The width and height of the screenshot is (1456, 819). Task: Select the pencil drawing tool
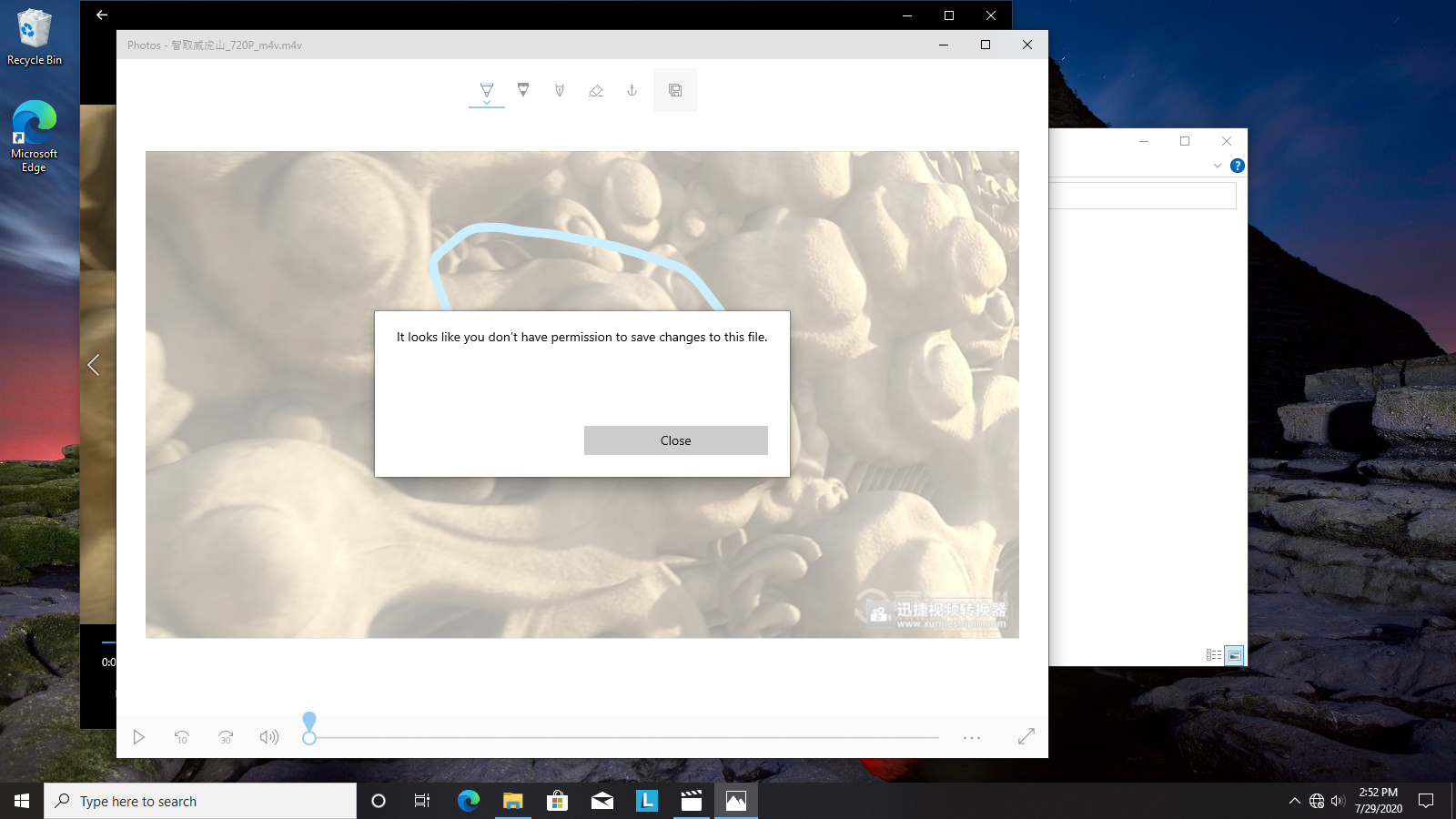pyautogui.click(x=523, y=89)
